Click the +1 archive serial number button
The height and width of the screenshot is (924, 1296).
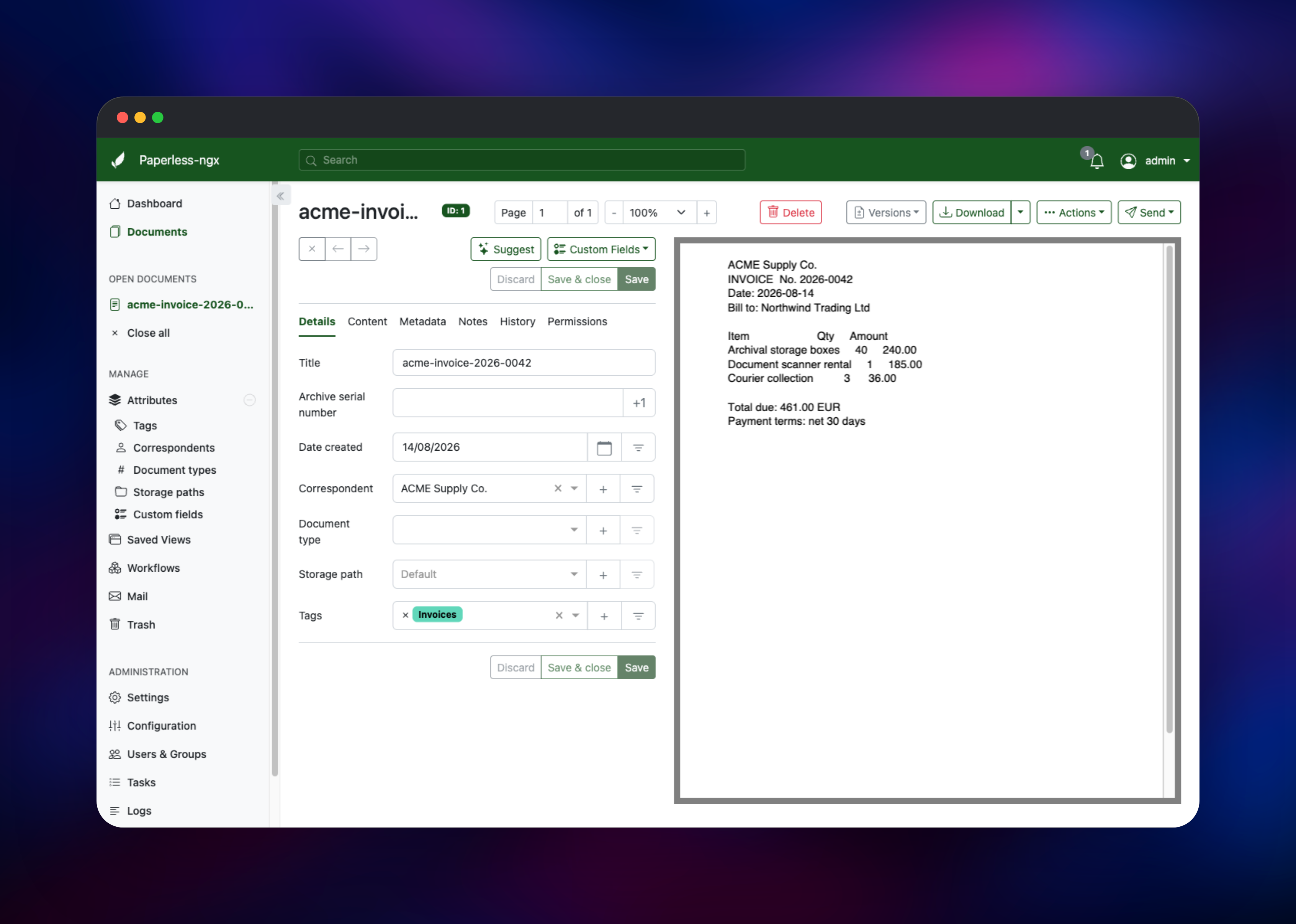click(639, 403)
